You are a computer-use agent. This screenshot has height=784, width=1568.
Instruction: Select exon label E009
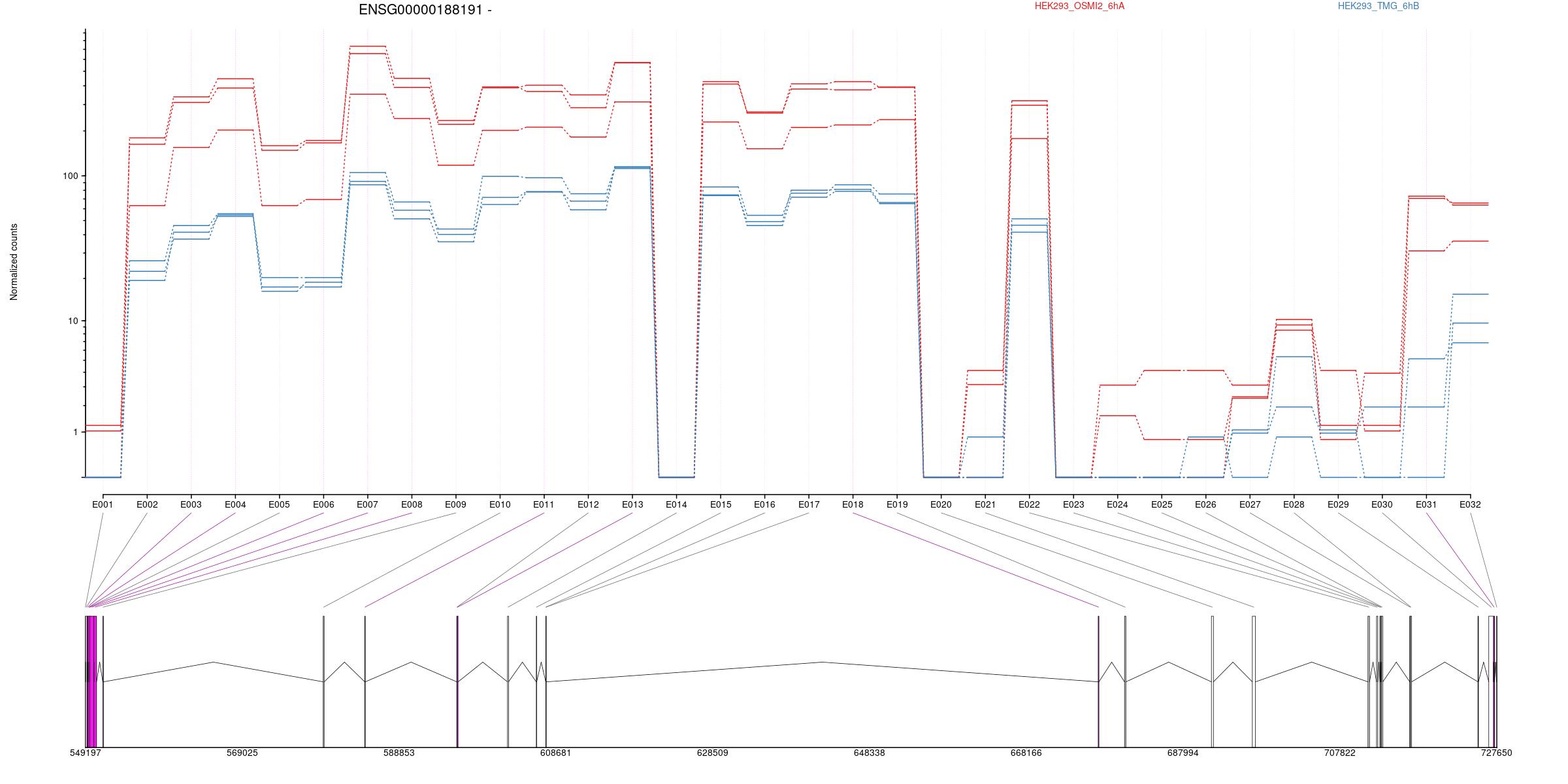pyautogui.click(x=455, y=504)
